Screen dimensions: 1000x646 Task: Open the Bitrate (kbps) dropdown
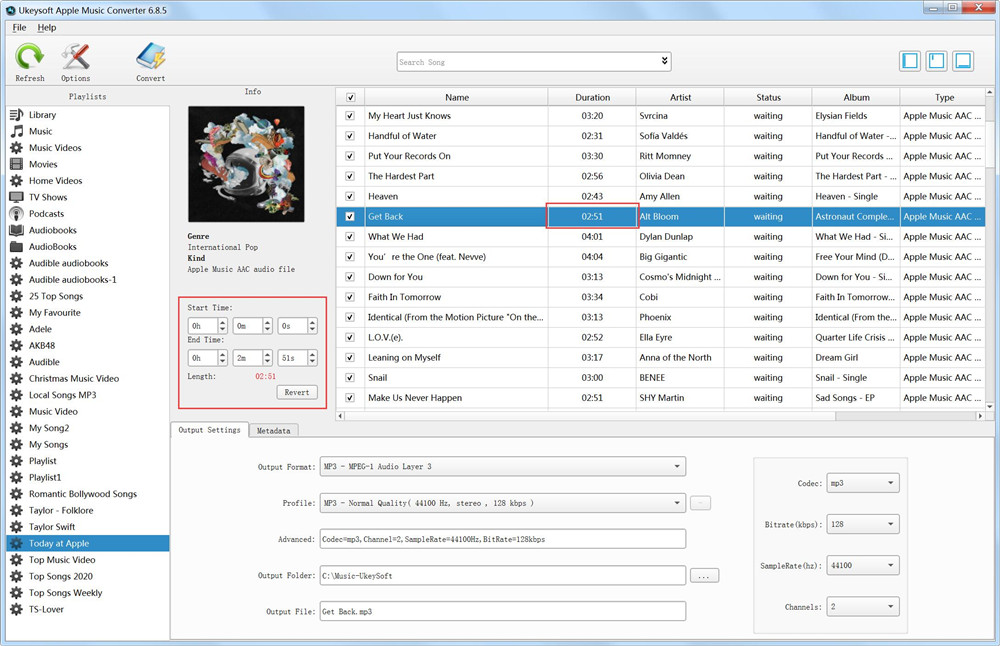[x=863, y=524]
